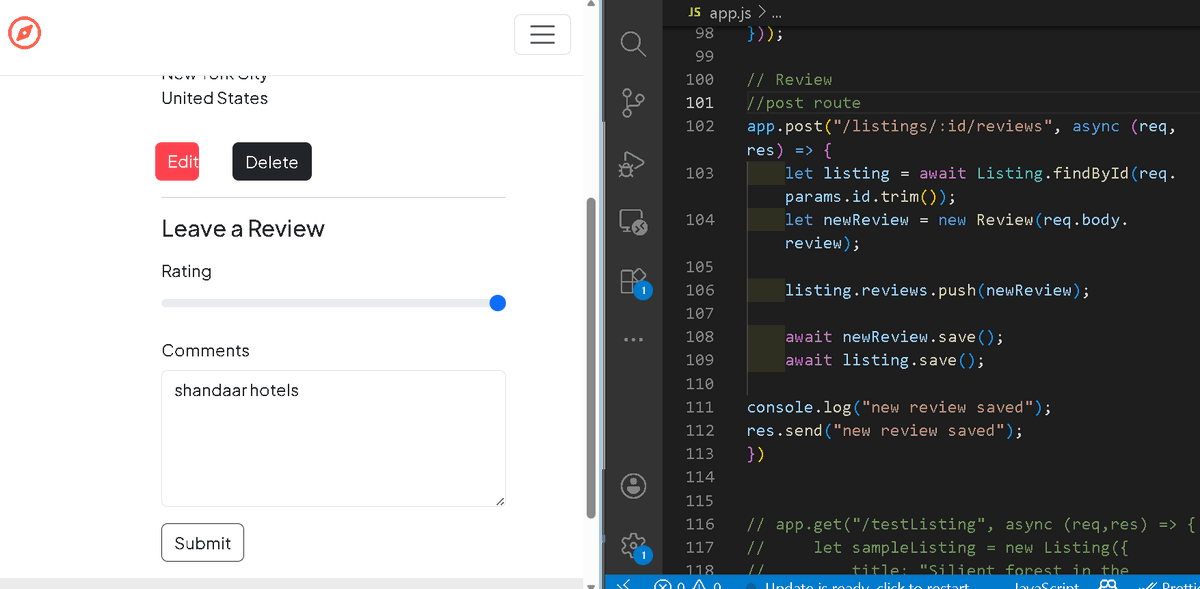Image resolution: width=1200 pixels, height=589 pixels.
Task: Click the 'United States' country text
Action: click(215, 98)
